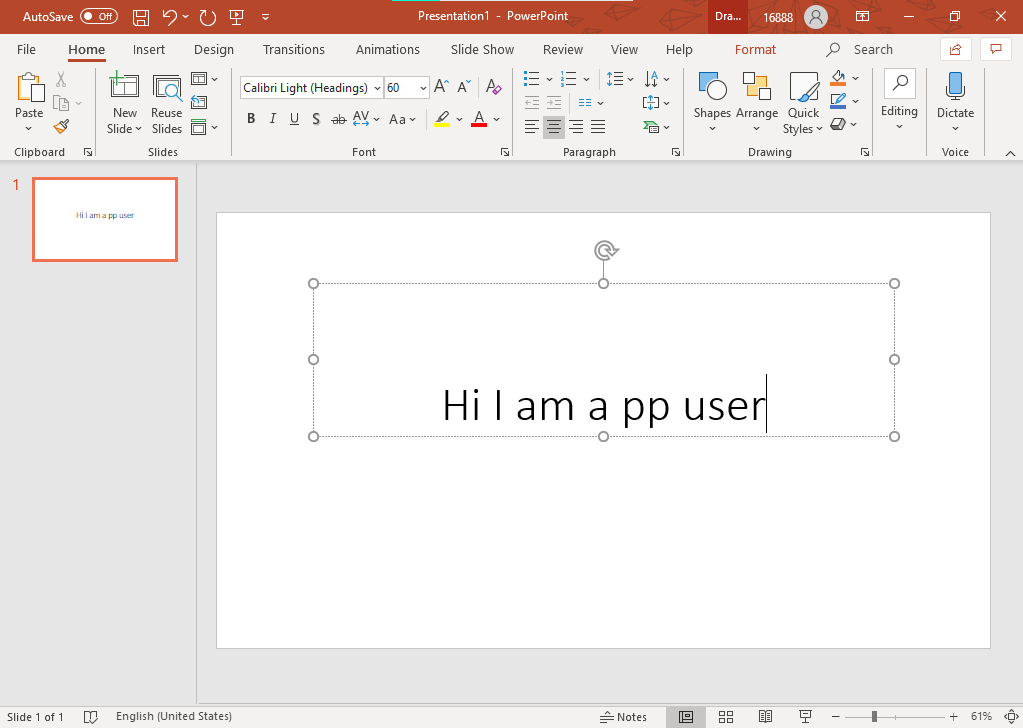
Task: Open the Reuse Slides pane
Action: pos(166,102)
